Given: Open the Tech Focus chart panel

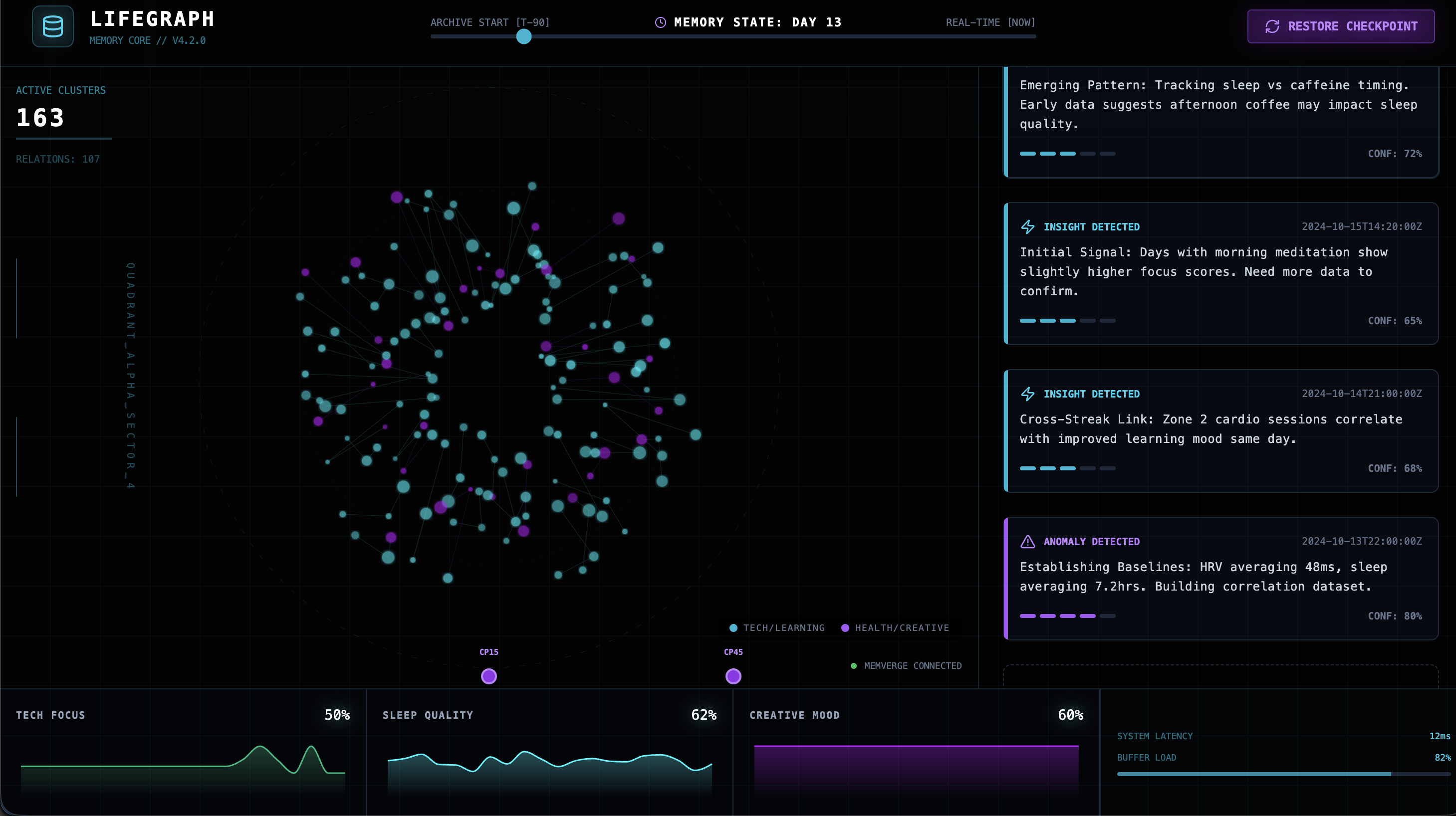Looking at the screenshot, I should [183, 752].
